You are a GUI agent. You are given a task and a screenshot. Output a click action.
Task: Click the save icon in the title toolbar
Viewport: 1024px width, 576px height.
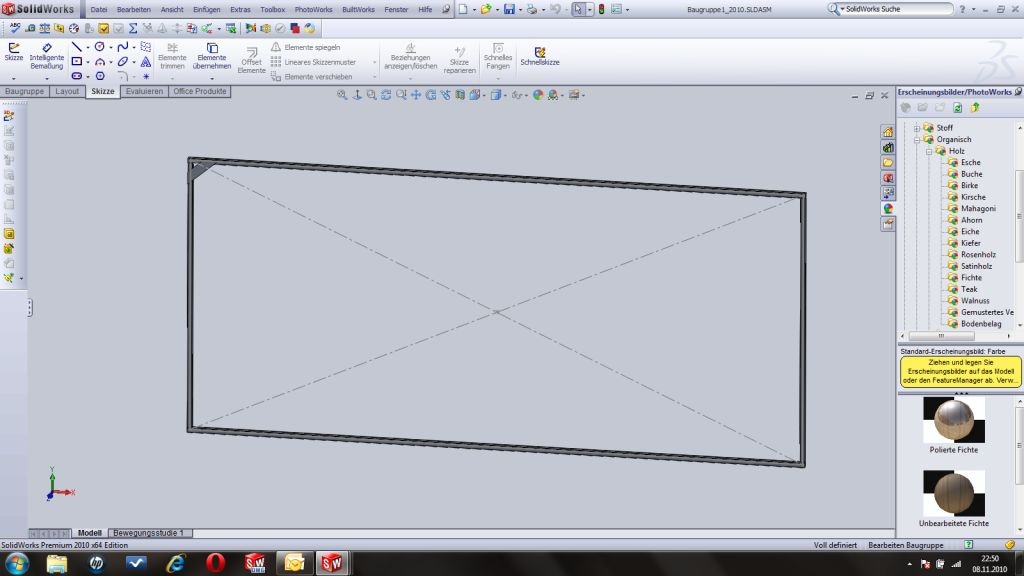tap(509, 9)
